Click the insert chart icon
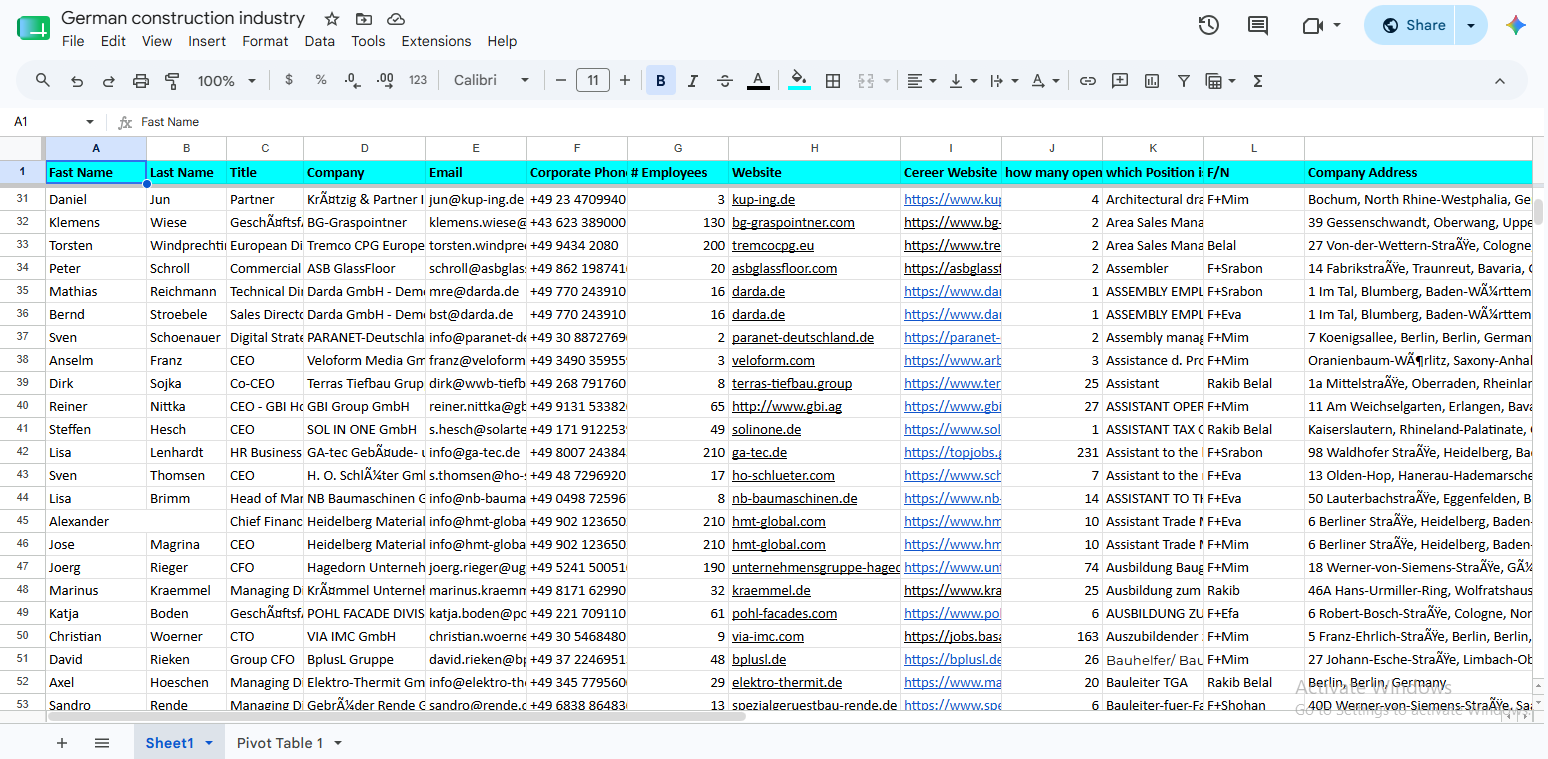This screenshot has height=759, width=1548. [1152, 81]
